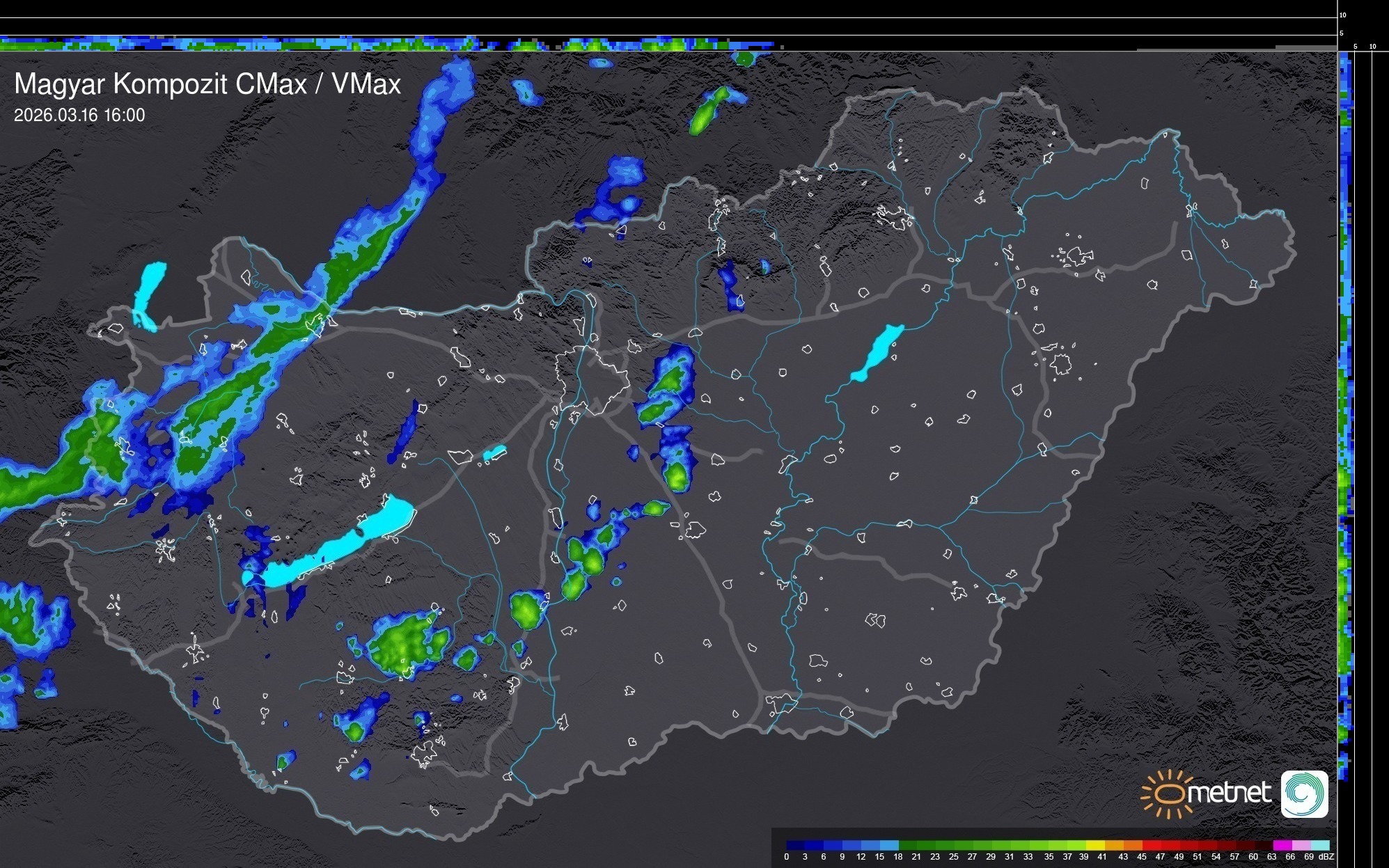Viewport: 1389px width, 868px height.
Task: Click the metnet wordmark text
Action: (x=1229, y=793)
